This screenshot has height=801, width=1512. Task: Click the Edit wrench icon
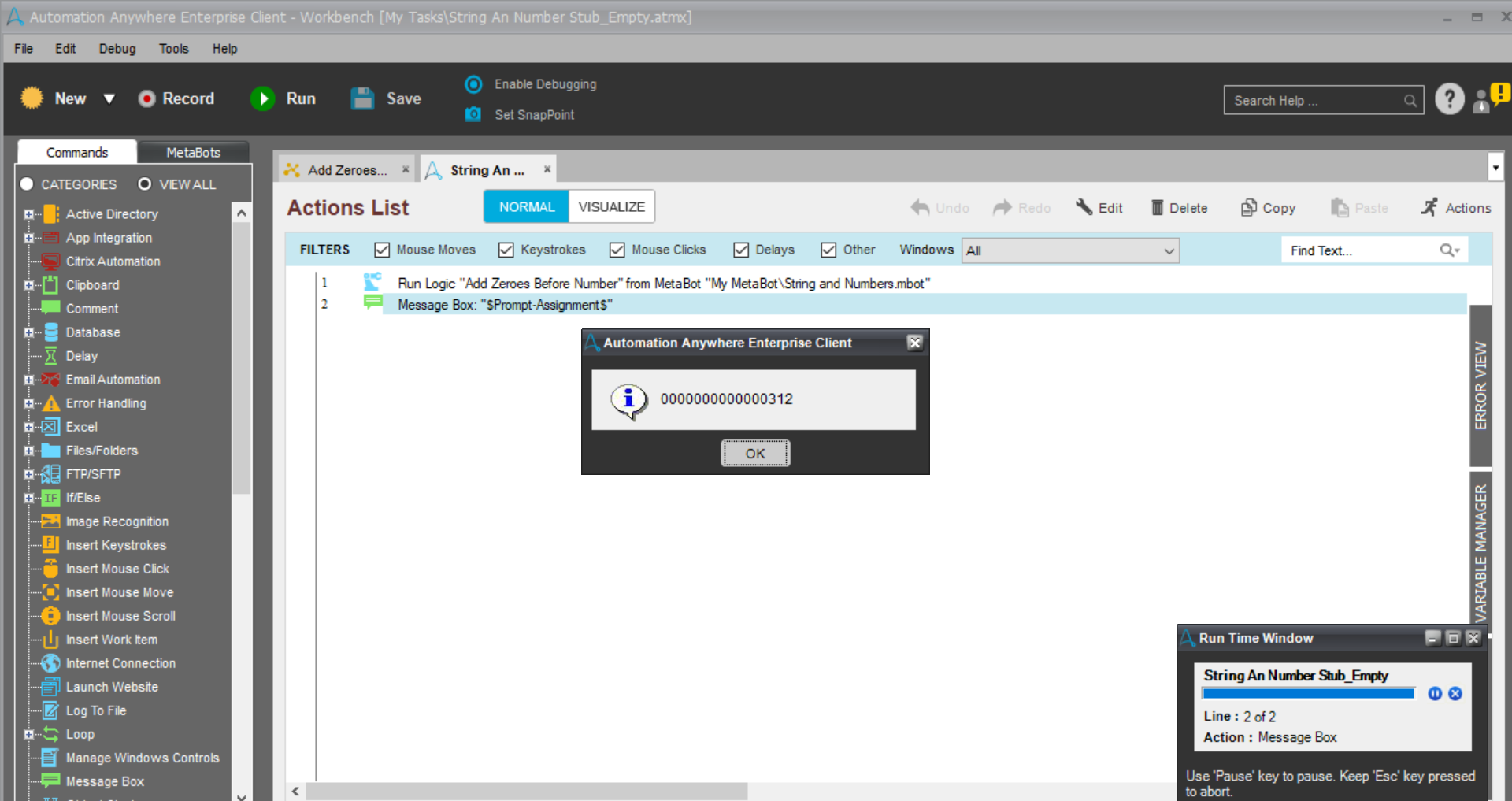point(1084,207)
